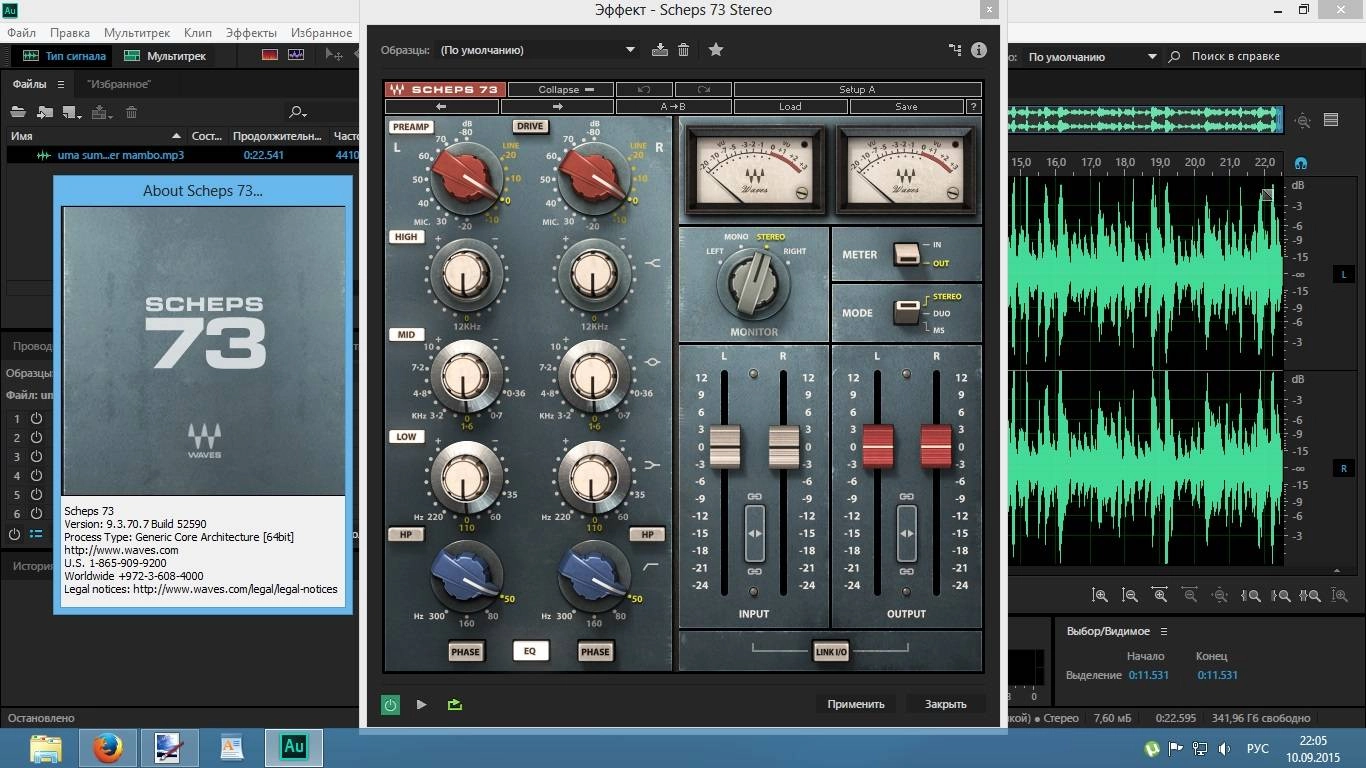Screen dimensions: 1366x768
Task: Open new file dropdown in Files panel
Action: point(72,112)
